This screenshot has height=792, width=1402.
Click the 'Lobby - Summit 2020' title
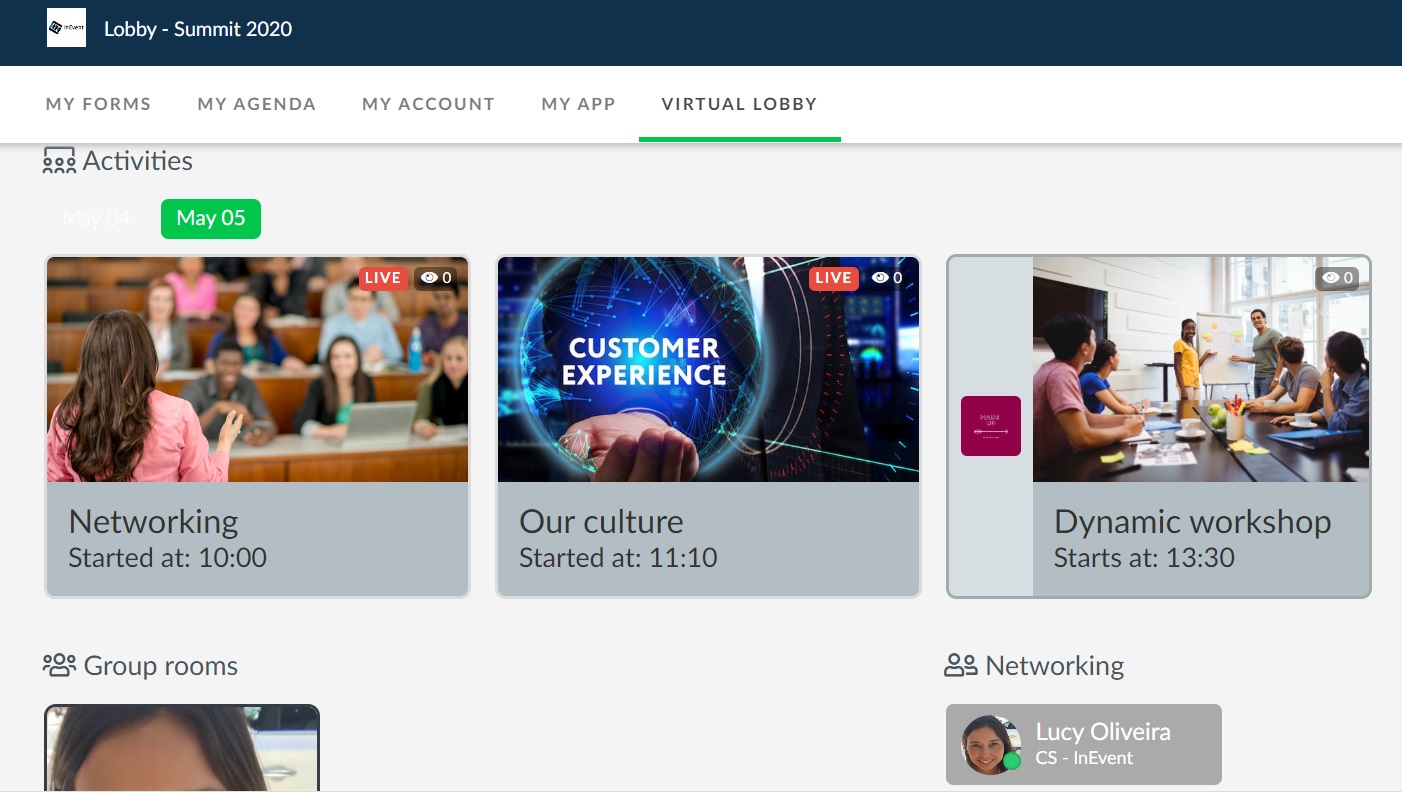click(x=198, y=29)
